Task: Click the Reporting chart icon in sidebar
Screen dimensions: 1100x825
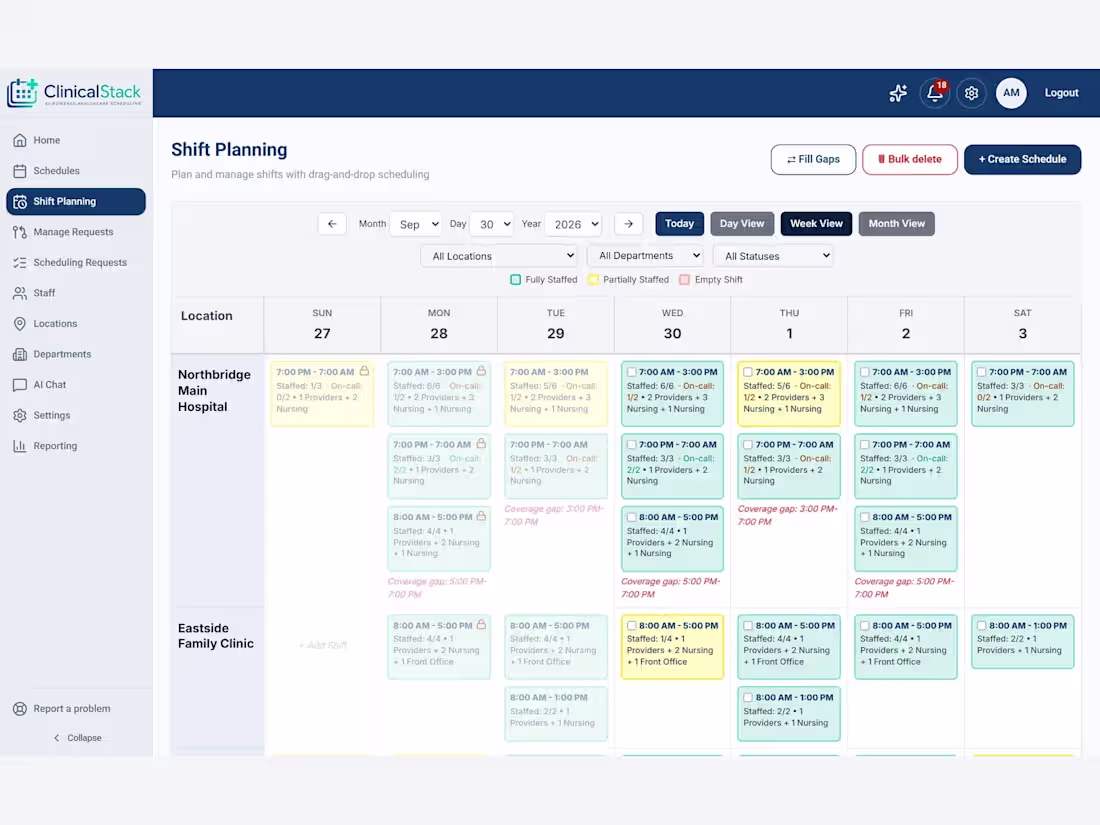Action: [20, 446]
